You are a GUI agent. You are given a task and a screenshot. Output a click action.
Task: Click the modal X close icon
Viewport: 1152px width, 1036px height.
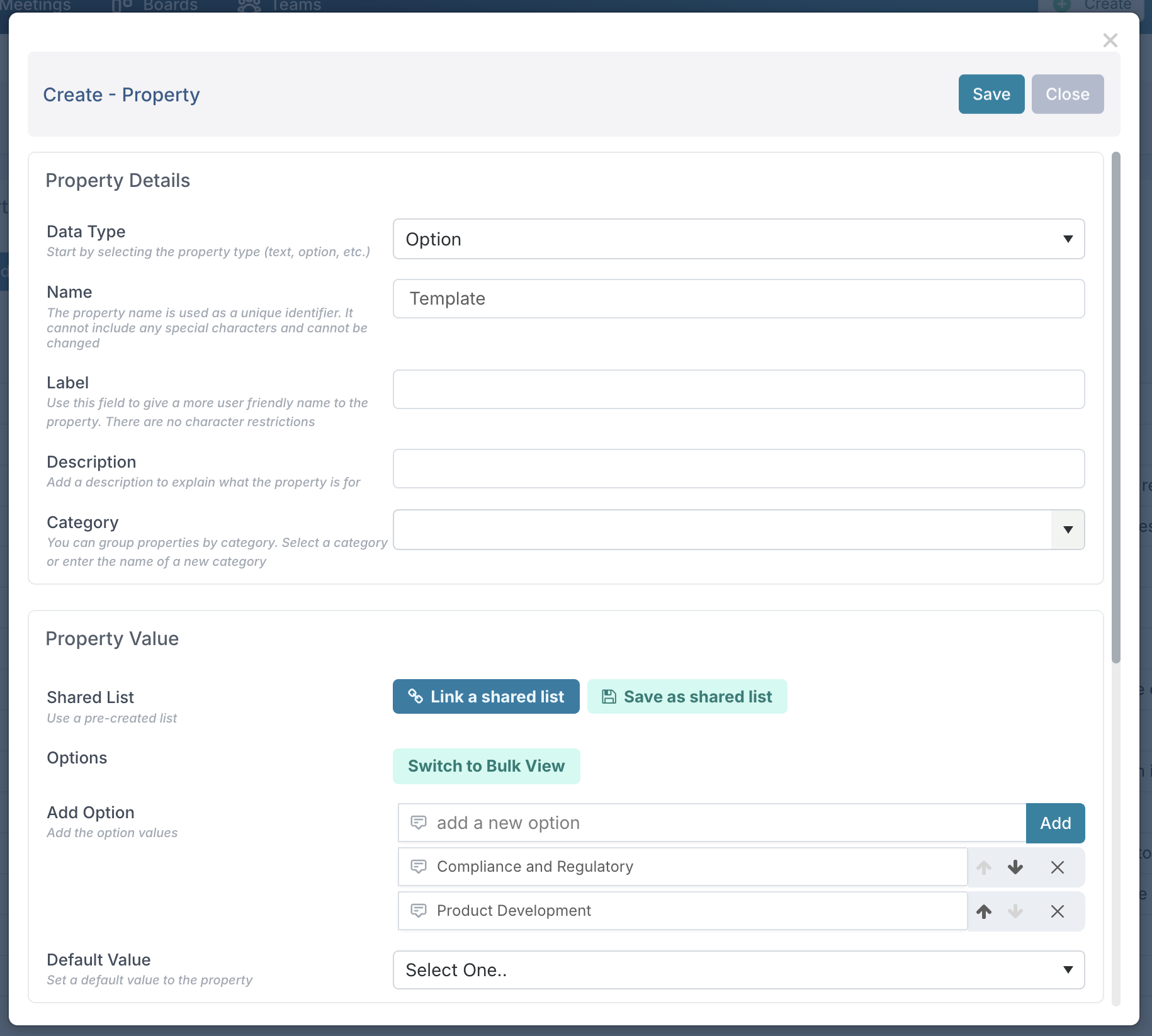[1110, 40]
